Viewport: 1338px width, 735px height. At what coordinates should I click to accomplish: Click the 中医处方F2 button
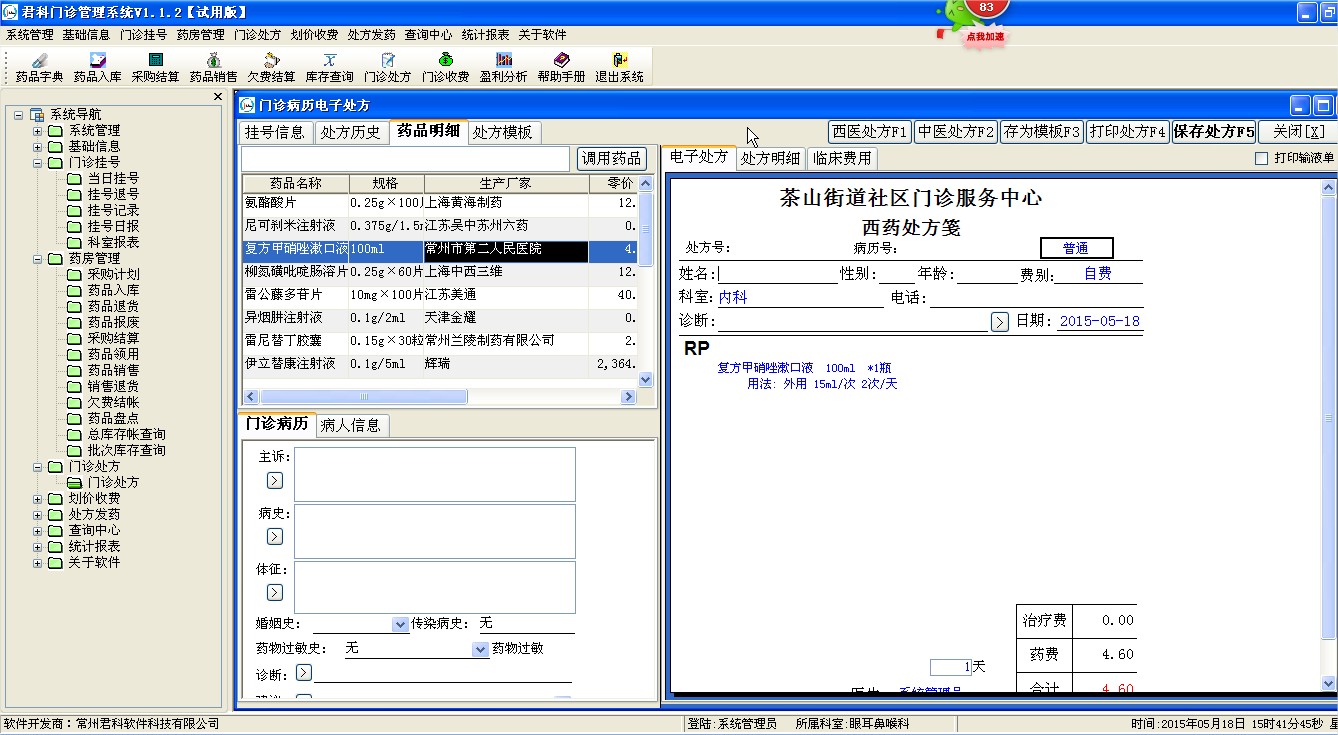pyautogui.click(x=956, y=132)
